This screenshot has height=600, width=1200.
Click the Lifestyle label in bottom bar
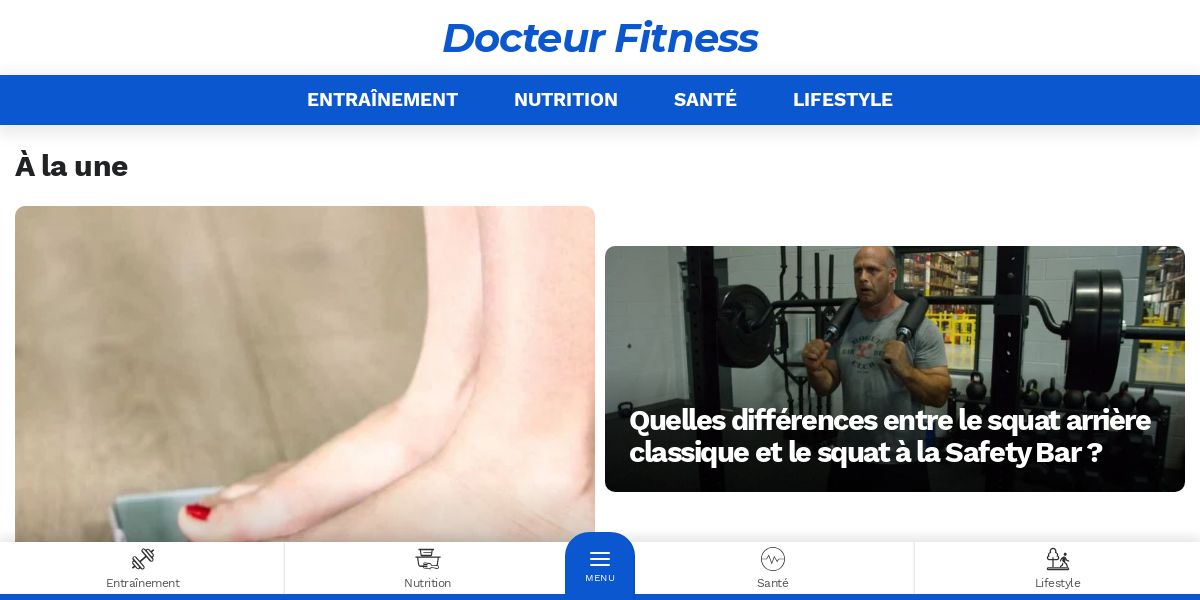[x=1057, y=583]
